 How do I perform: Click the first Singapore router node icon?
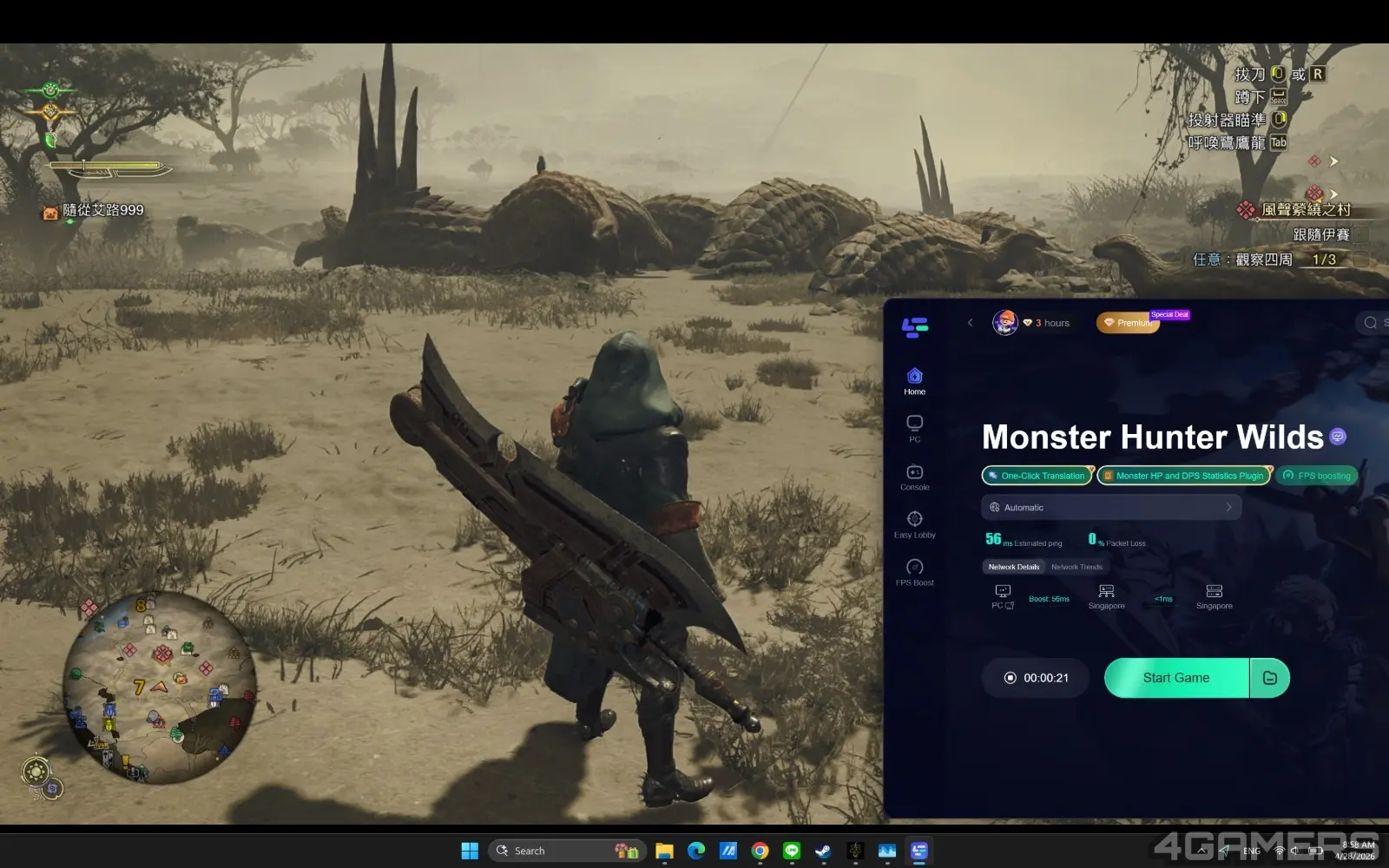point(1106,591)
